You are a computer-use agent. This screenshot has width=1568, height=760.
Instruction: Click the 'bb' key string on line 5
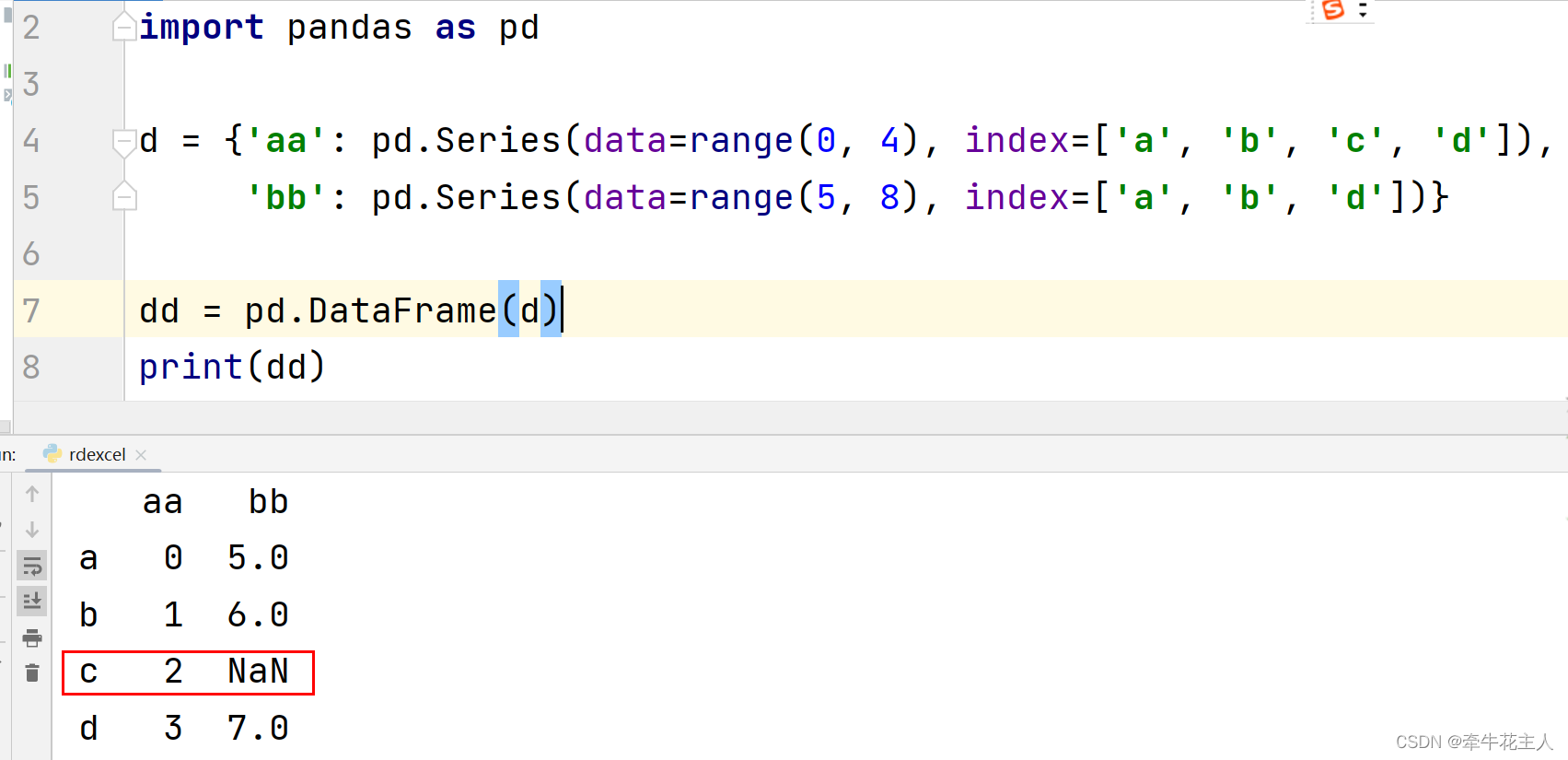tap(286, 198)
